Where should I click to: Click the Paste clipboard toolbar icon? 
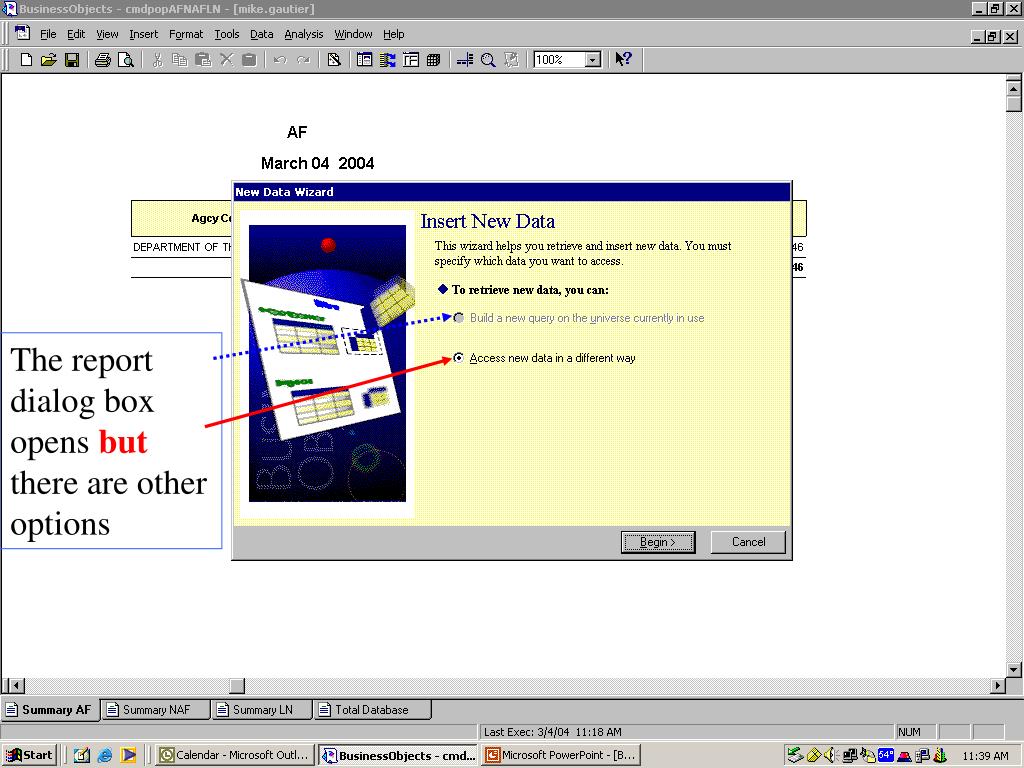[x=203, y=60]
